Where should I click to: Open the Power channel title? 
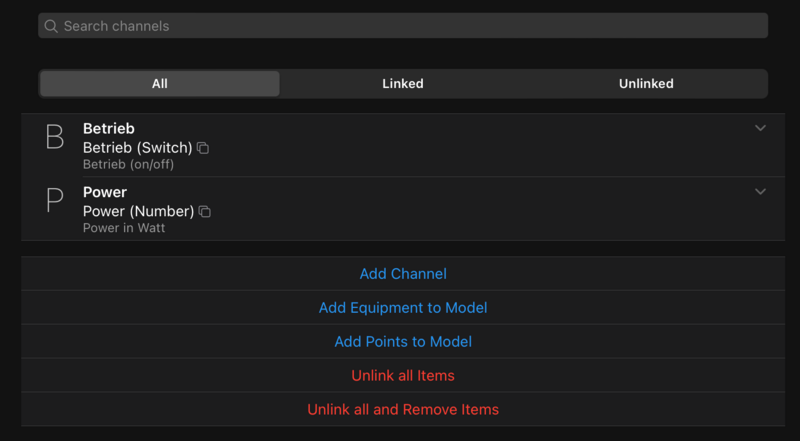(x=105, y=192)
